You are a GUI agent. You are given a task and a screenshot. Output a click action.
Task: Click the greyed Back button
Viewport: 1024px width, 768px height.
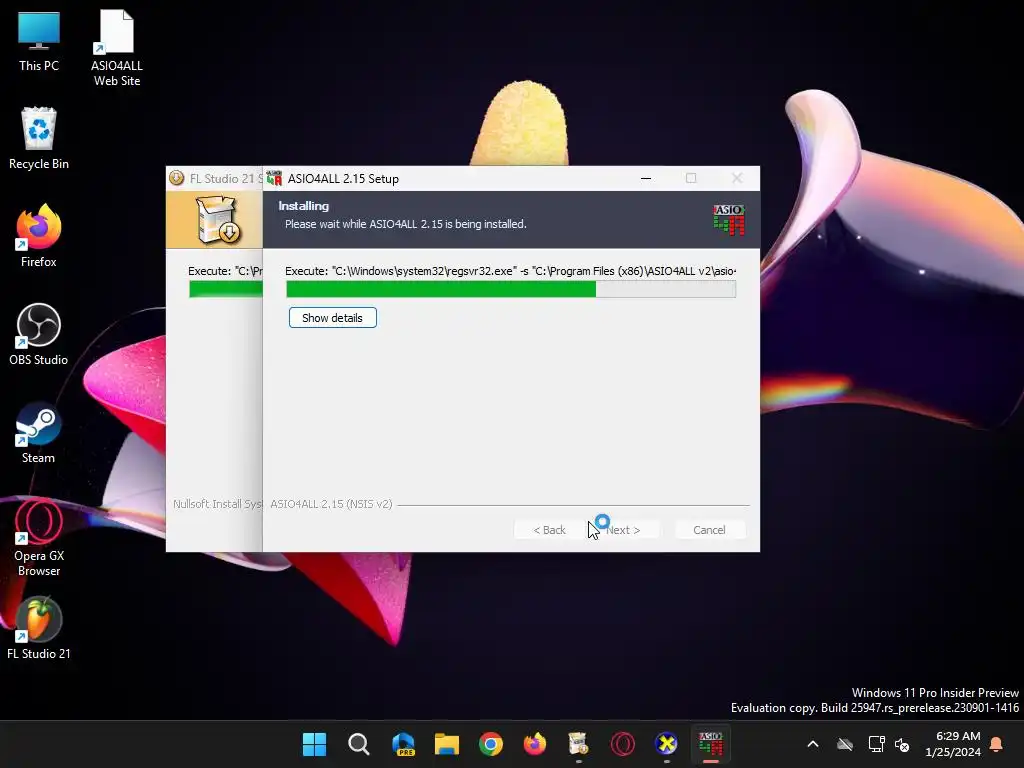tap(549, 530)
